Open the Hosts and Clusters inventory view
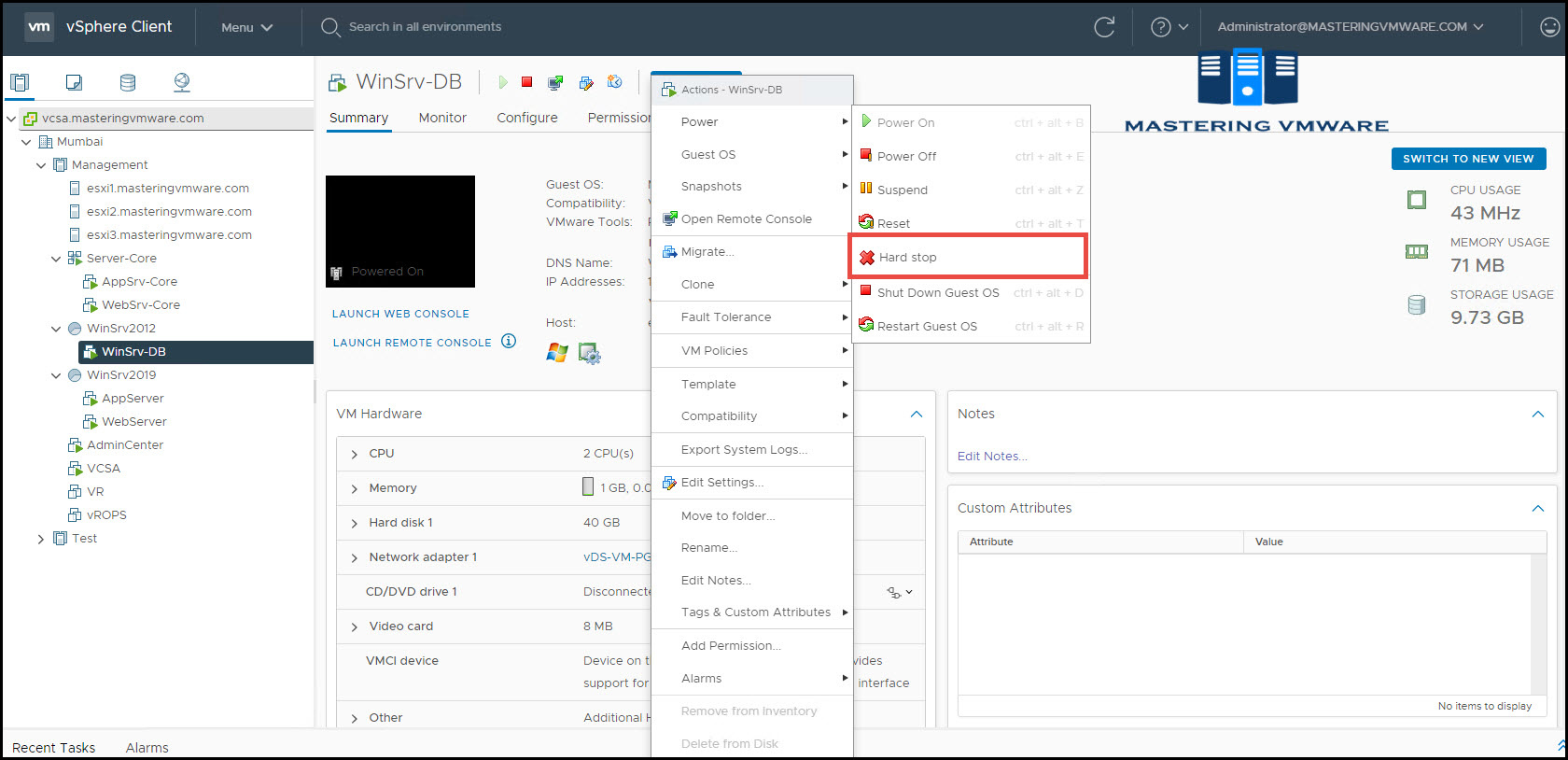The width and height of the screenshot is (1568, 760). pos(20,82)
